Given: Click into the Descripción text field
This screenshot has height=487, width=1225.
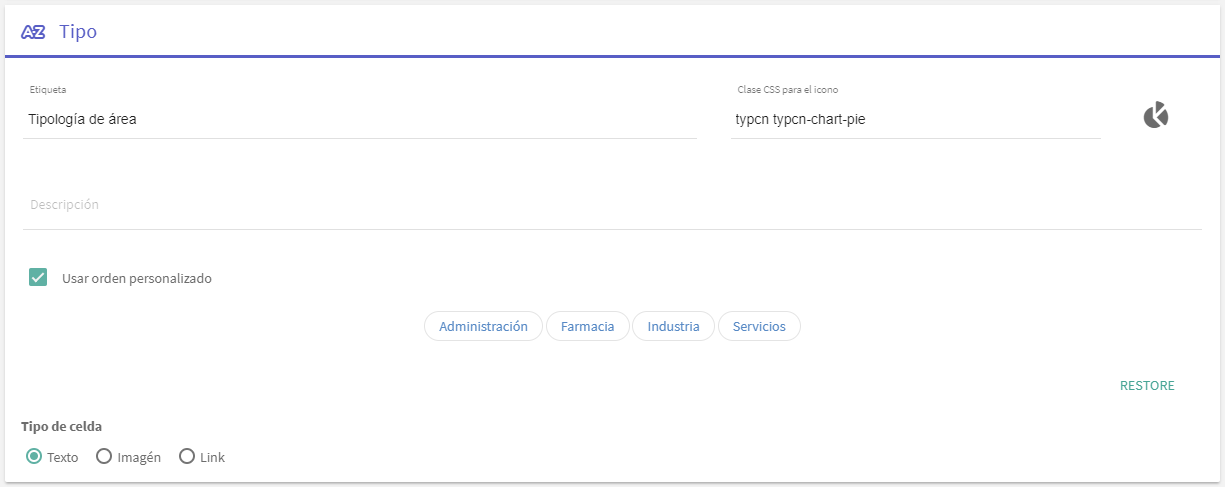Looking at the screenshot, I should point(612,205).
